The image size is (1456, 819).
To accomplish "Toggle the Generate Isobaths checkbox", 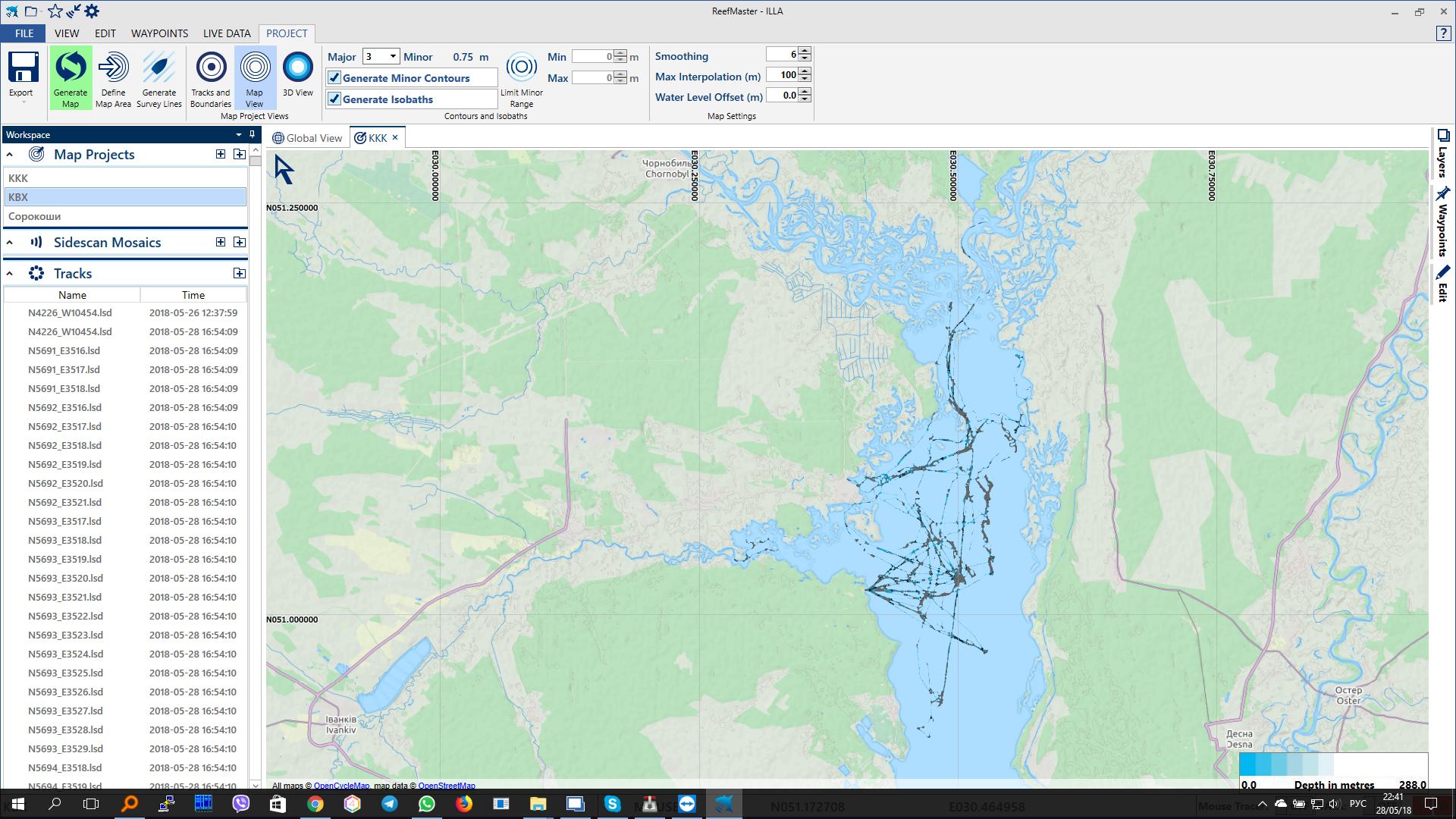I will (x=334, y=99).
